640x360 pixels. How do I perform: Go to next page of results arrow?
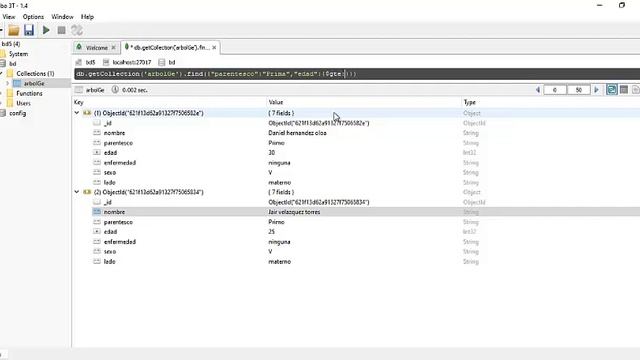click(x=596, y=90)
